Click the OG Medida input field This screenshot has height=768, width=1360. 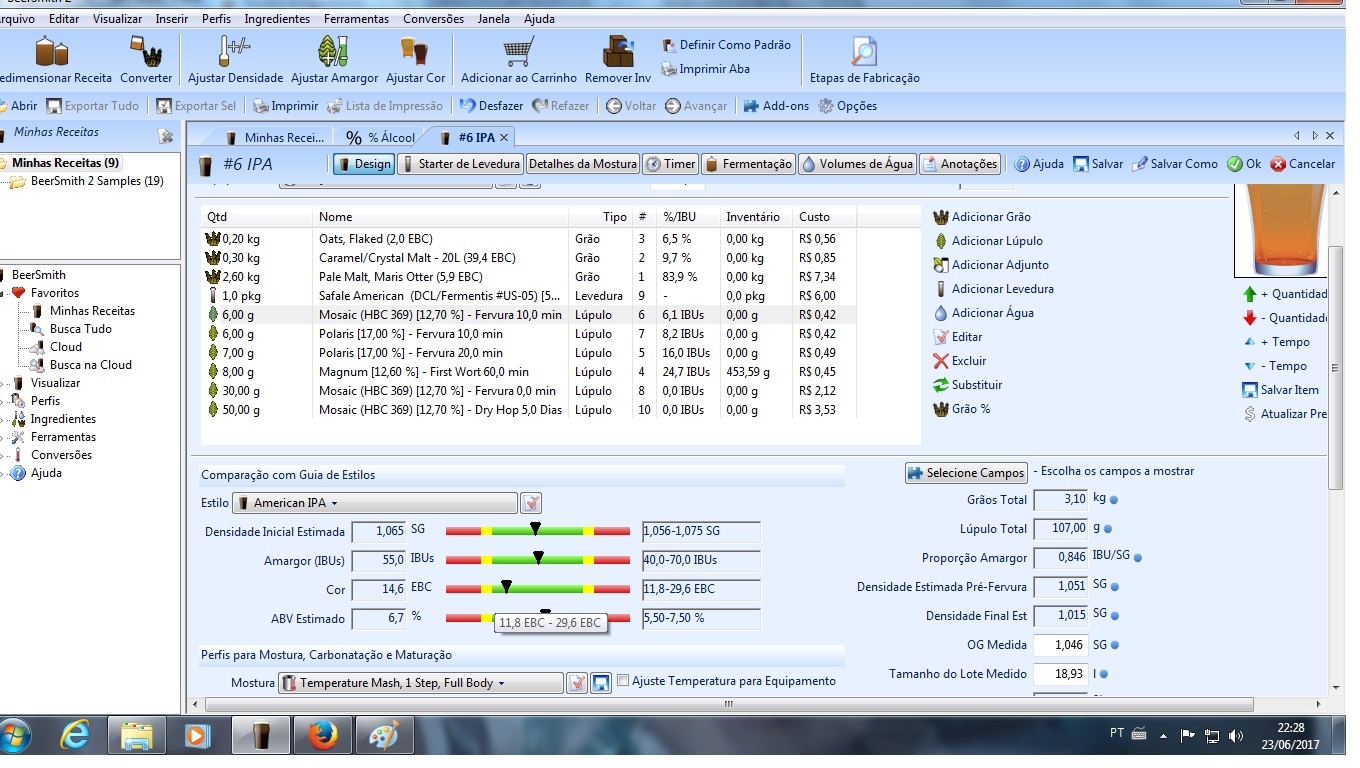pos(1060,646)
